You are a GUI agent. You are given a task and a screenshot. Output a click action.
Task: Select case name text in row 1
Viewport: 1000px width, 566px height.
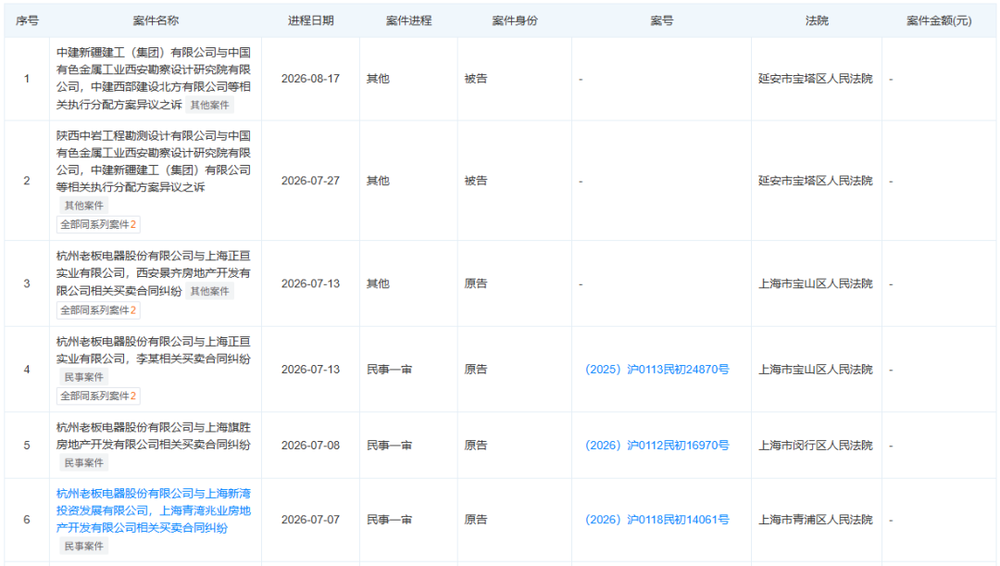click(154, 78)
